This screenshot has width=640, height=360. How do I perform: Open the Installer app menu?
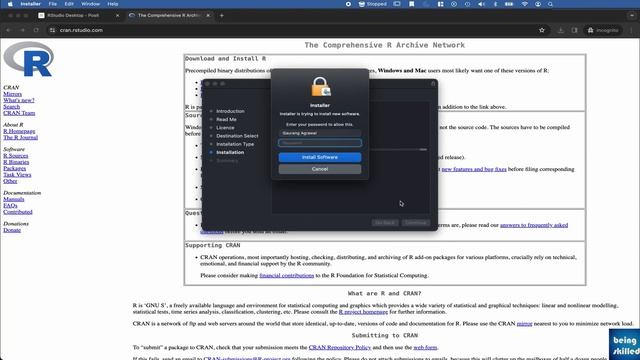(31, 4)
